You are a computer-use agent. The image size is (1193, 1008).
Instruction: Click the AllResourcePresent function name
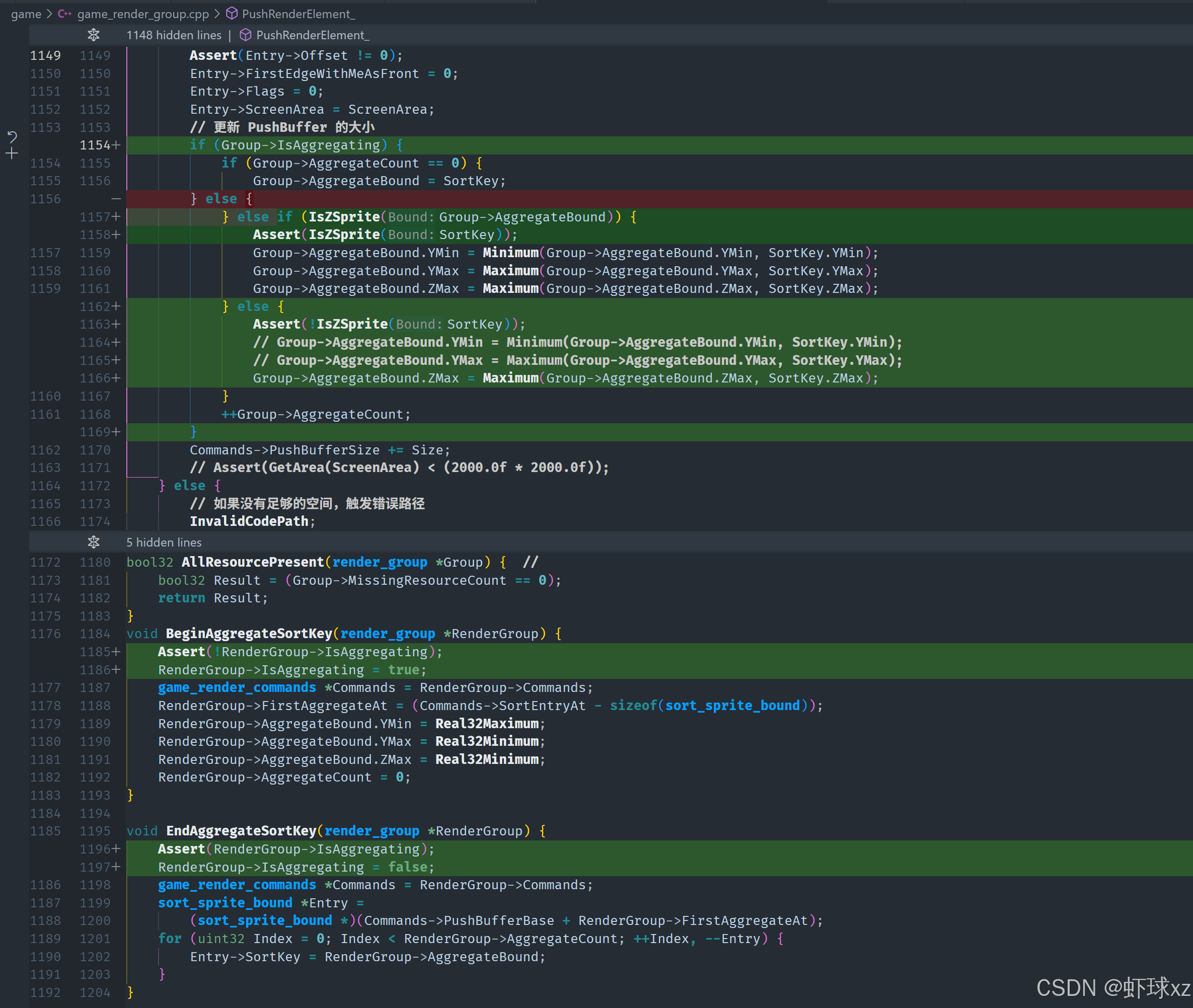point(252,562)
